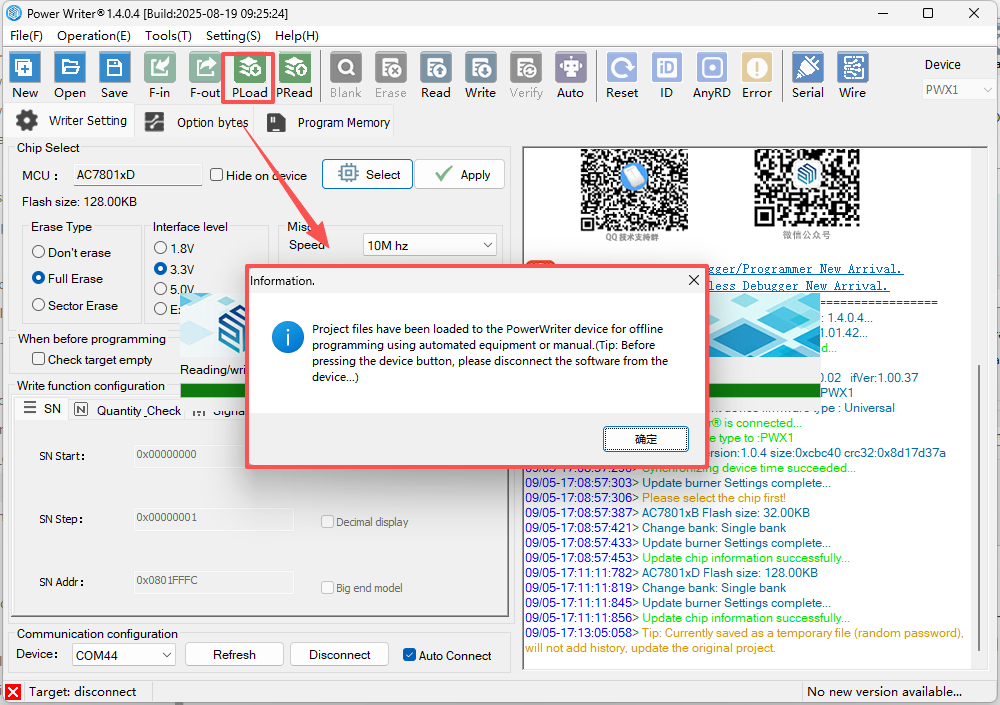Switch to Program Memory tab
This screenshot has width=1000, height=705.
pyautogui.click(x=327, y=122)
